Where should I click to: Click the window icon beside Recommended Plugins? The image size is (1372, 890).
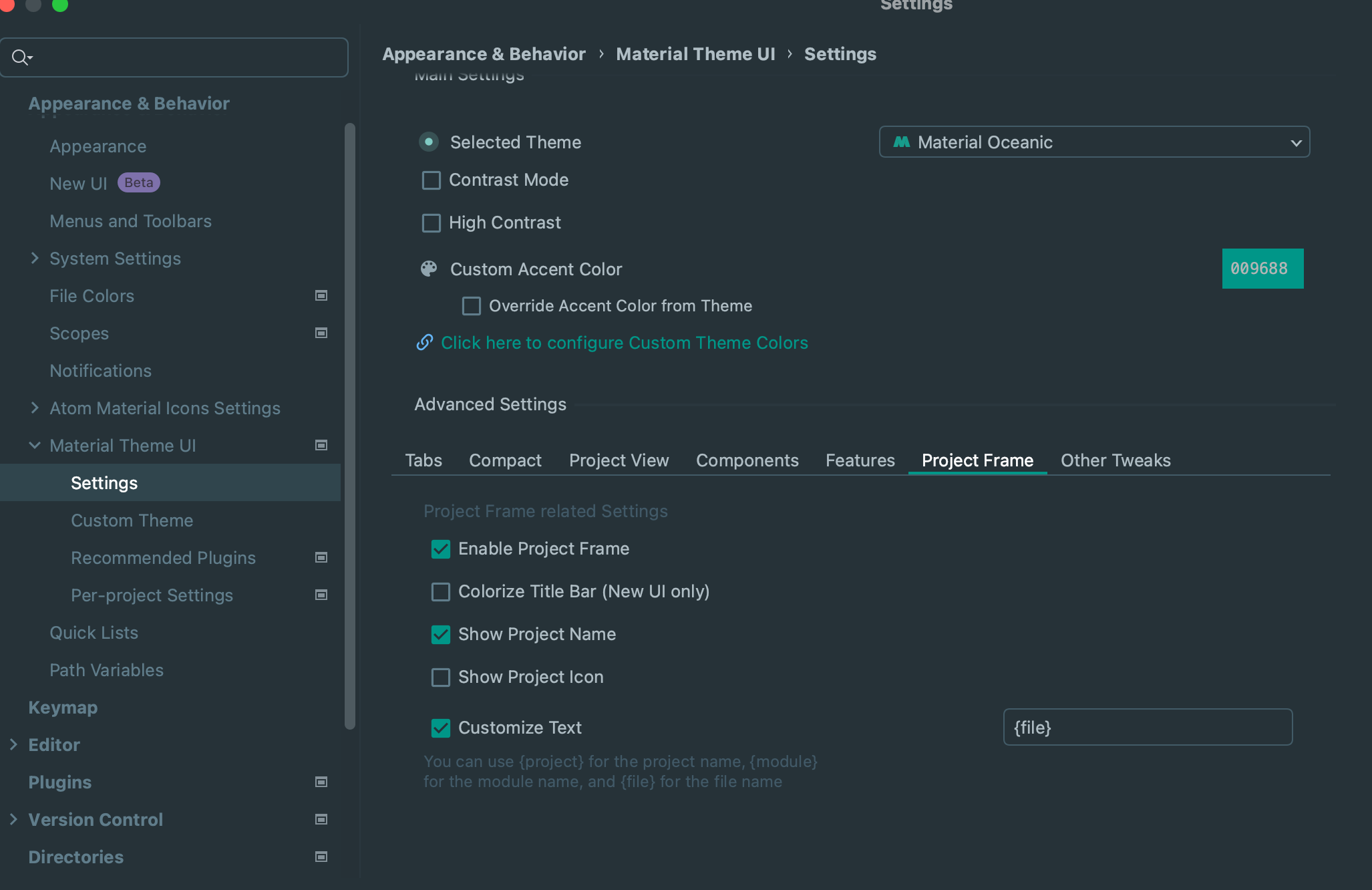pos(321,557)
